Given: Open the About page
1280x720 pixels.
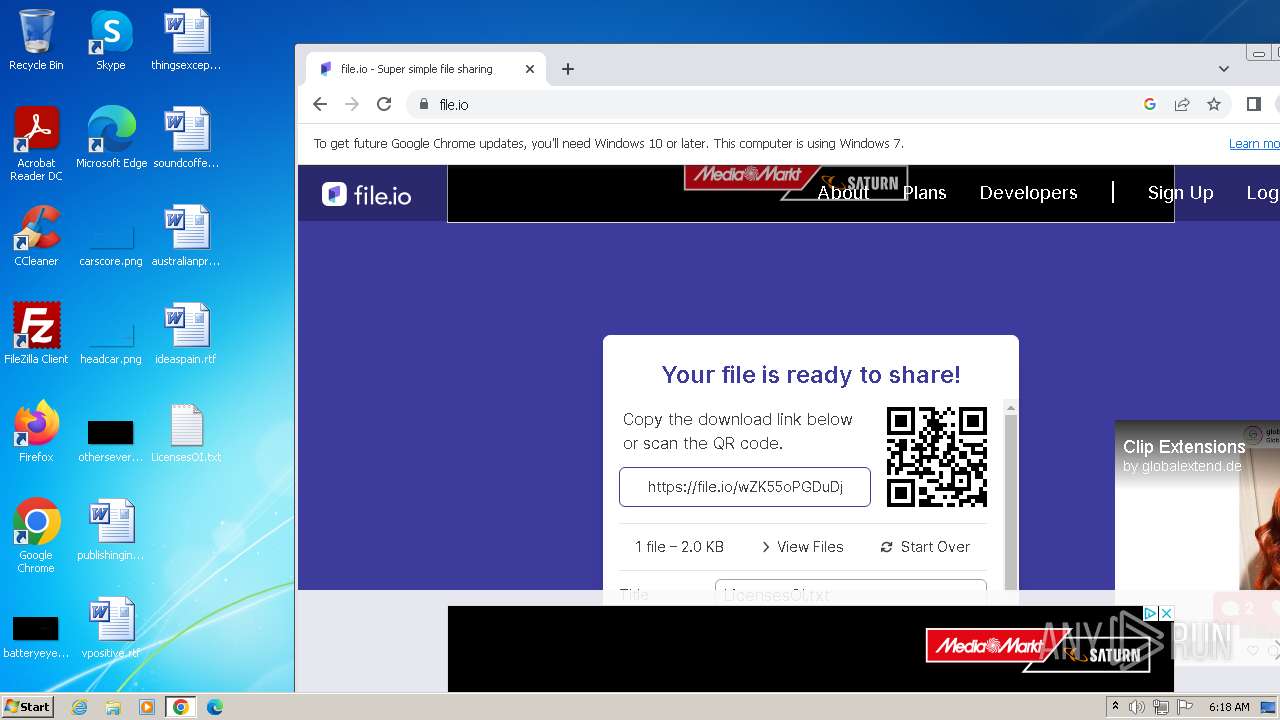Looking at the screenshot, I should (x=843, y=193).
